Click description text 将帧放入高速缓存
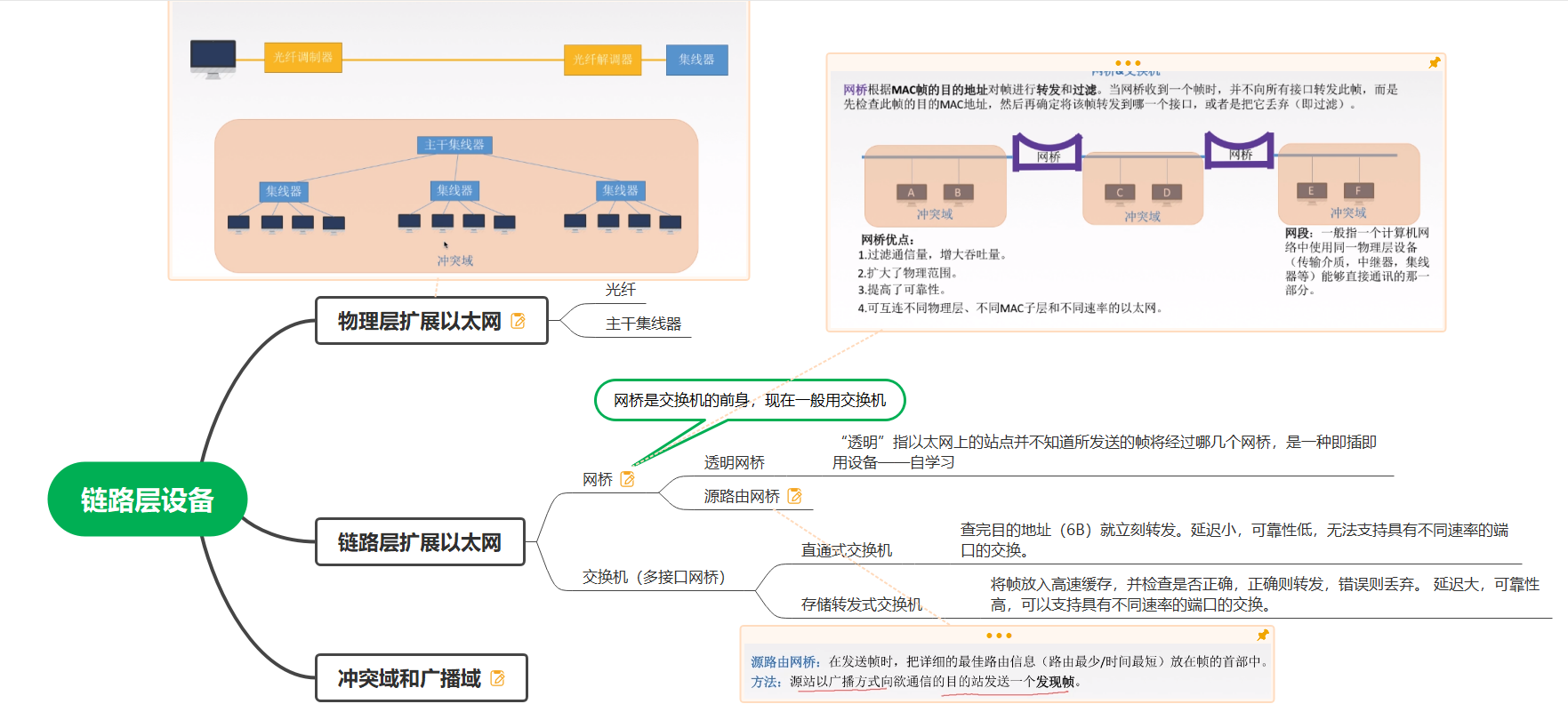The height and width of the screenshot is (704, 1568). 1265,595
